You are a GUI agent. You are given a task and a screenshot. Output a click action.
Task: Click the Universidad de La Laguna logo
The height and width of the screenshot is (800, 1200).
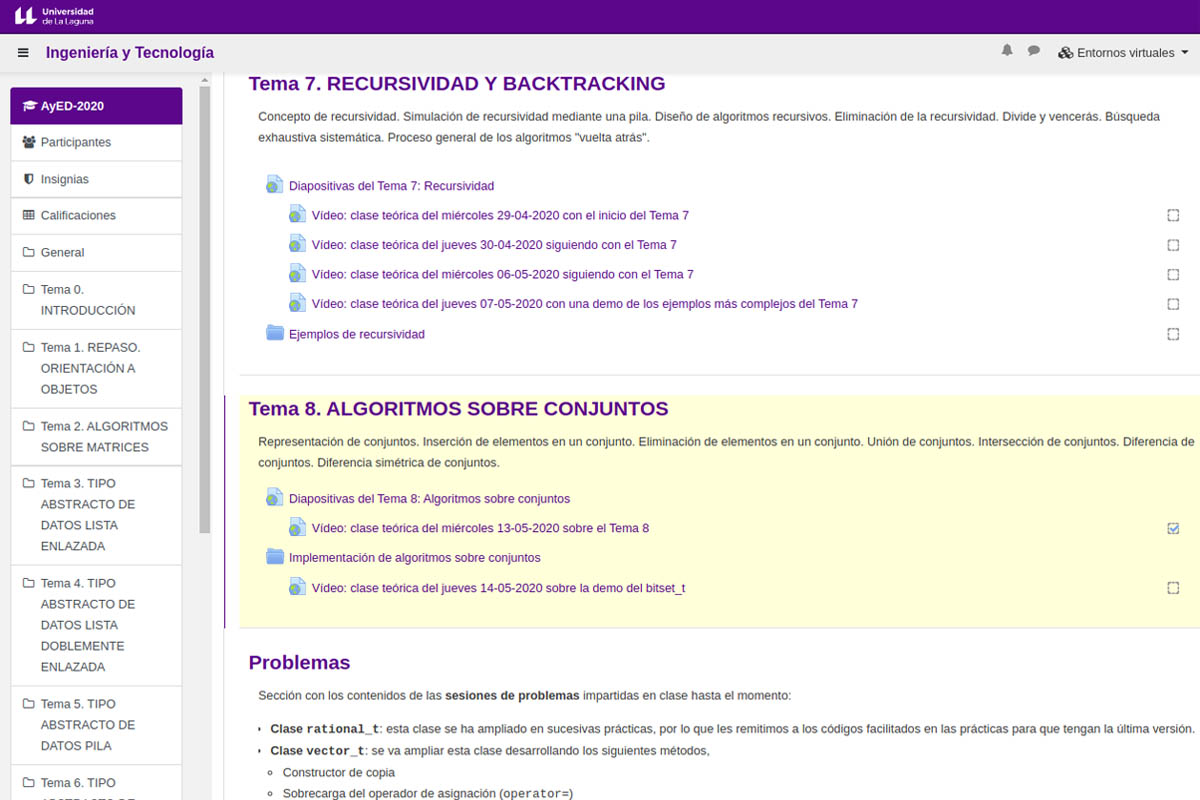(55, 16)
